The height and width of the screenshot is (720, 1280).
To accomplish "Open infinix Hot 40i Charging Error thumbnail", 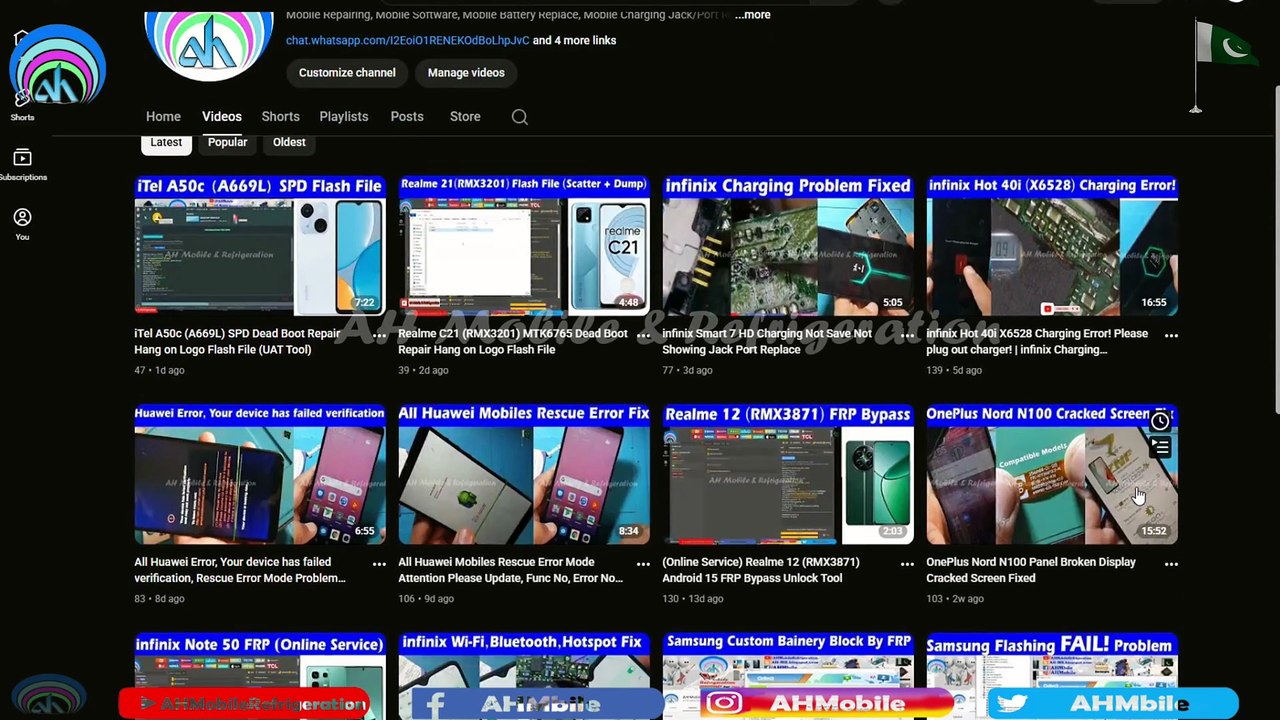I will point(1052,245).
